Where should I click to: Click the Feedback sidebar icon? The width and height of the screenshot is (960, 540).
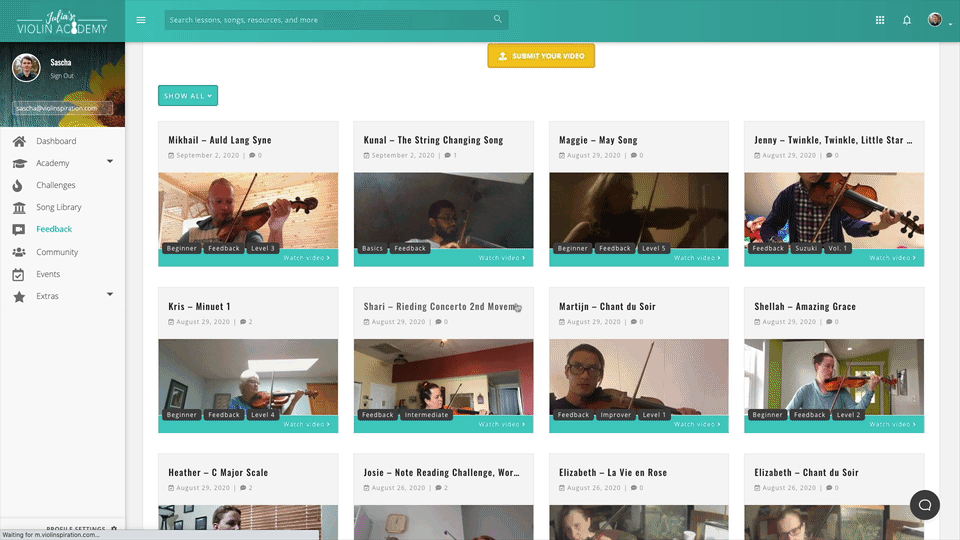point(18,230)
